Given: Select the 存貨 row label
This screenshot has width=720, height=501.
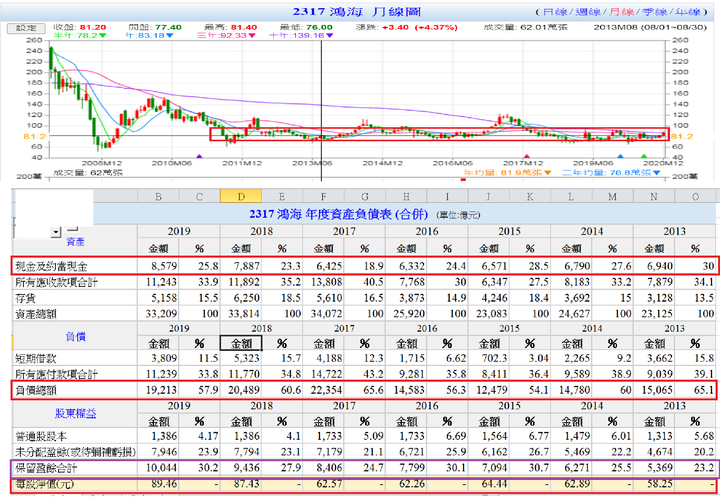Looking at the screenshot, I should coord(25,298).
